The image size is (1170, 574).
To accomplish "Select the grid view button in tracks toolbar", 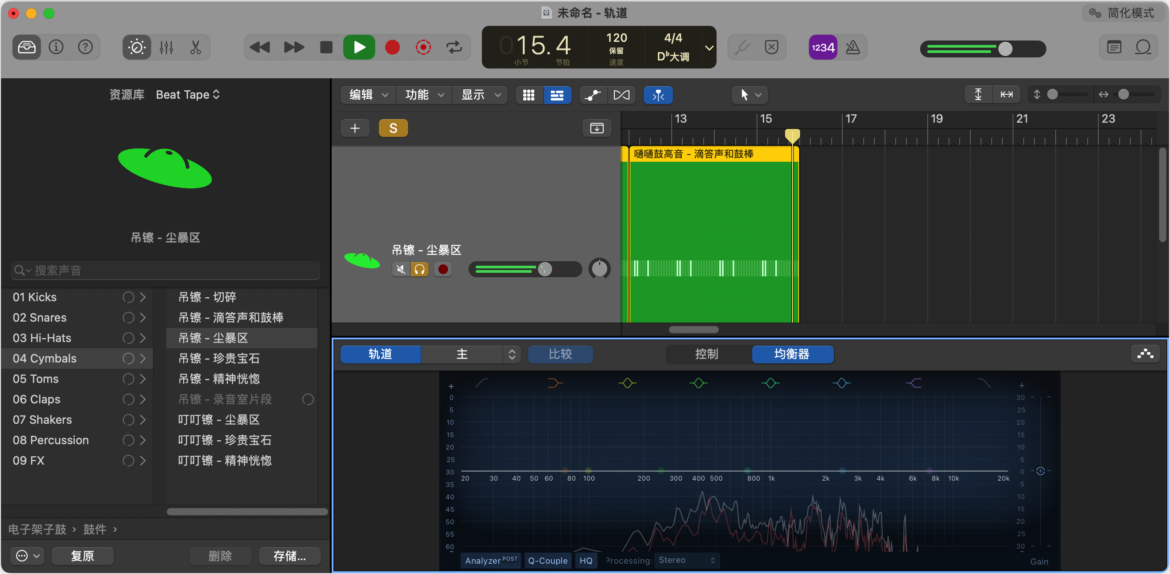I will (529, 95).
